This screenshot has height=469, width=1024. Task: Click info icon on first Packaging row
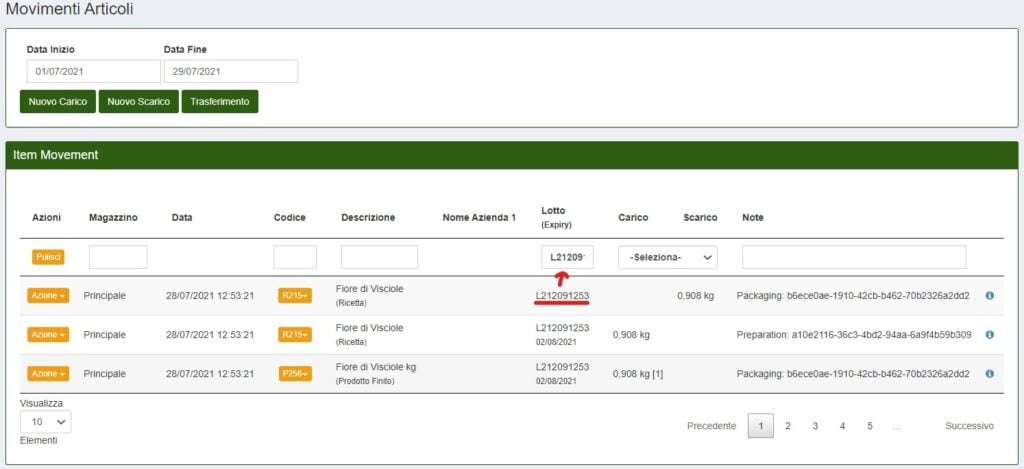(989, 296)
